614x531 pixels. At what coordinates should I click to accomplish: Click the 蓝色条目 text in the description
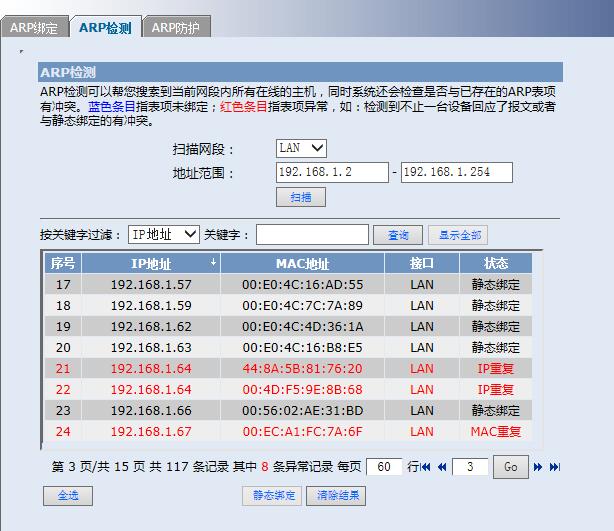click(x=112, y=106)
